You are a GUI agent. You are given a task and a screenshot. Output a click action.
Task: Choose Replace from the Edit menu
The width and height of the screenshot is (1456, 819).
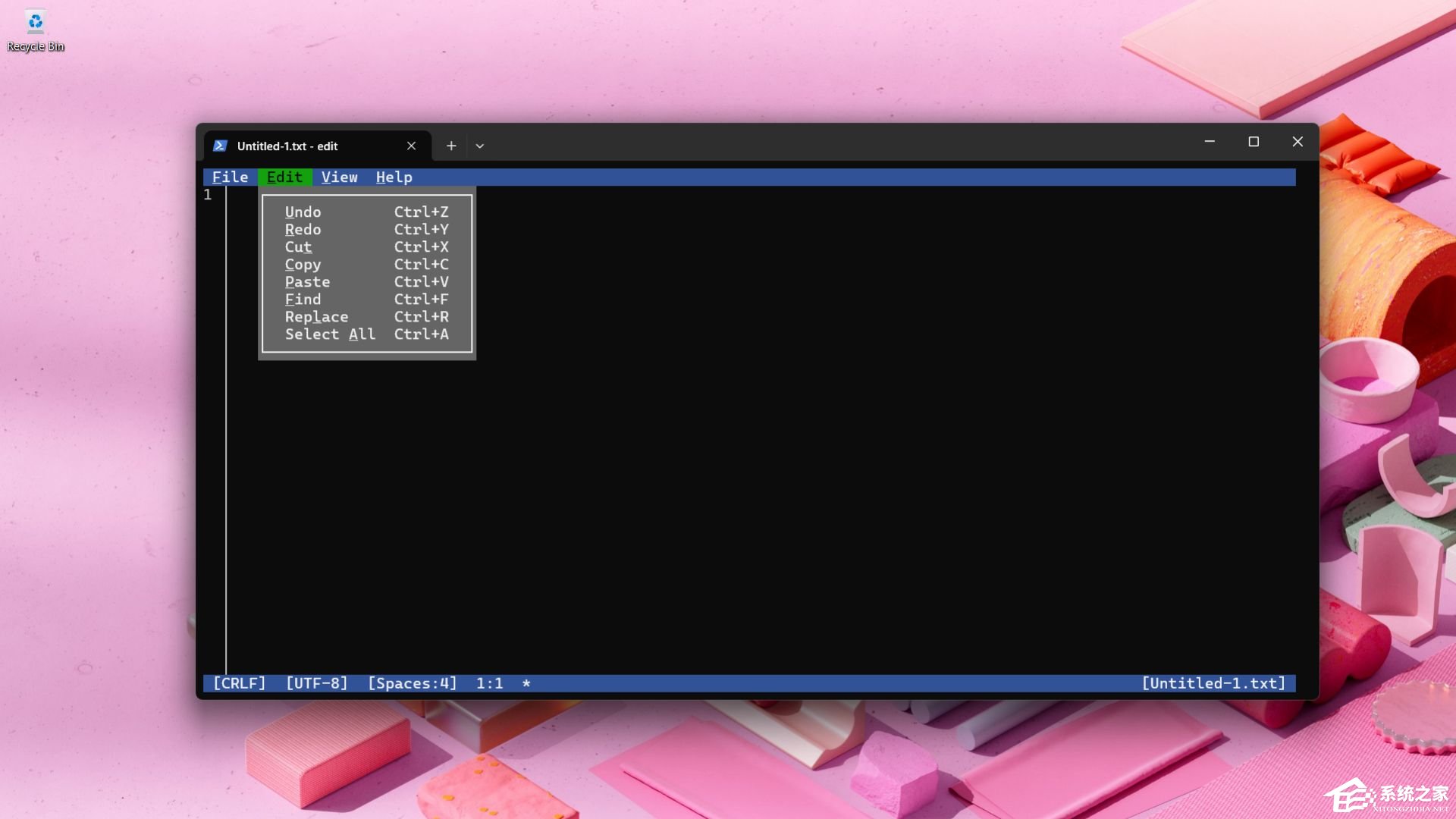(x=316, y=316)
